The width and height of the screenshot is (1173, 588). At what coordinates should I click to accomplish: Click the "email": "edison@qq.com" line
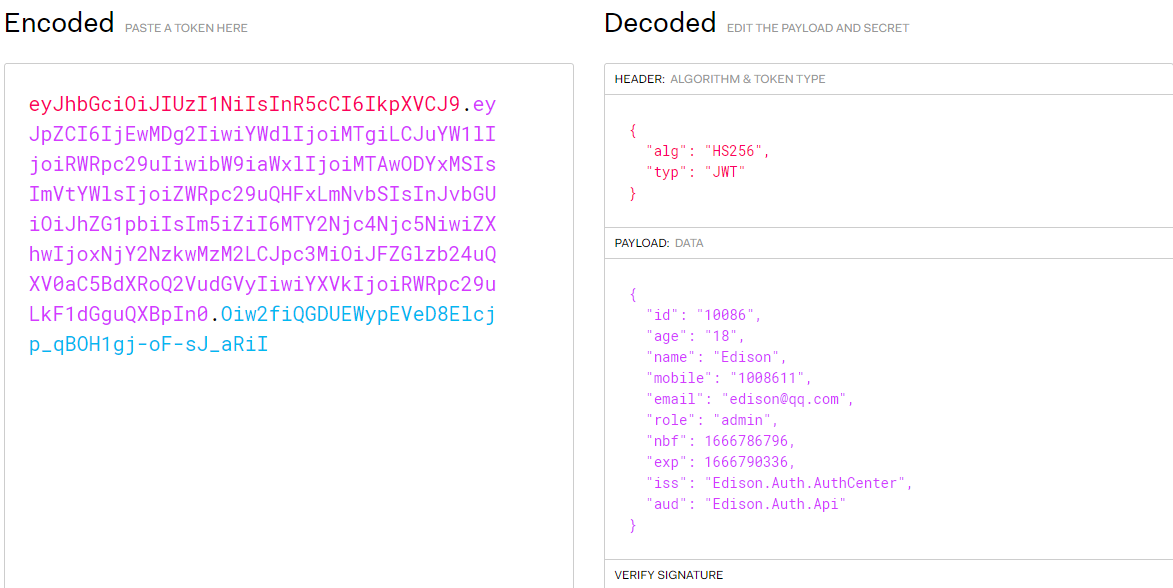(x=750, y=399)
